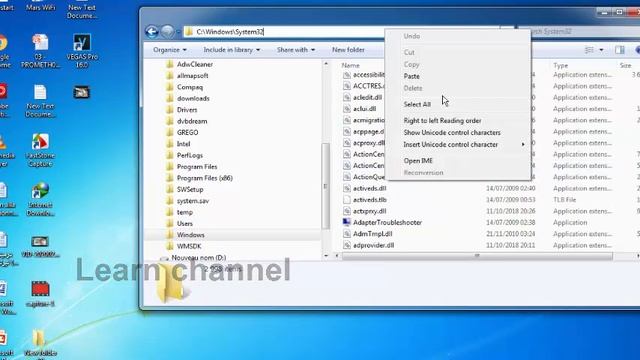The image size is (640, 360).
Task: Expand Insert Unicode control character submenu
Action: coord(458,144)
